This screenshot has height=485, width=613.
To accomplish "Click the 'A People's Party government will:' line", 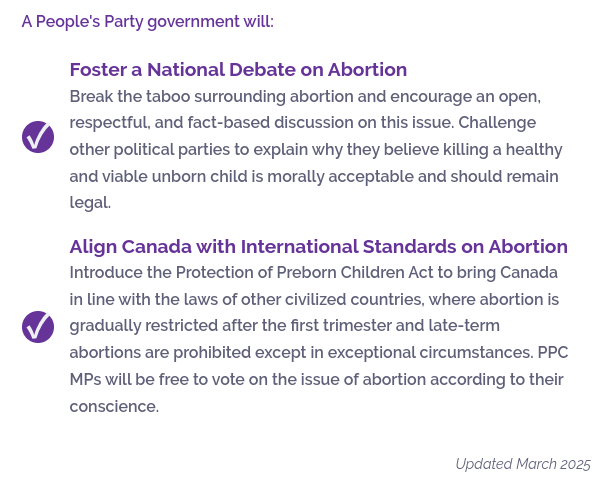I will coord(147,21).
